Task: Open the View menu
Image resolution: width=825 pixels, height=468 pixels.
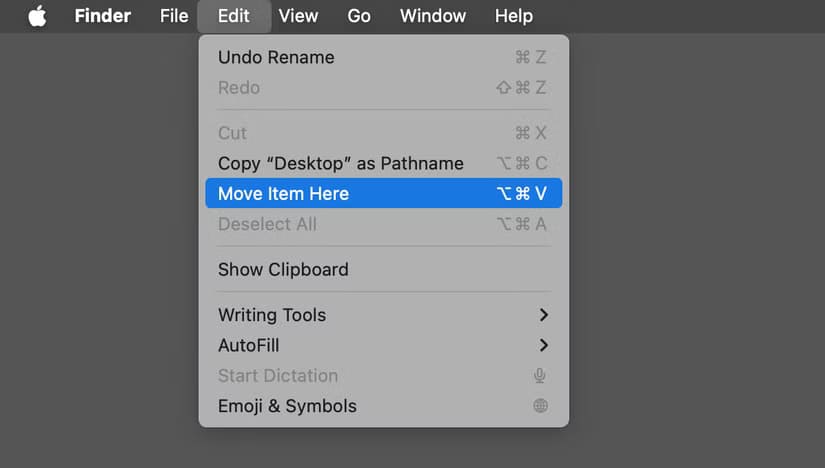Action: click(x=298, y=16)
